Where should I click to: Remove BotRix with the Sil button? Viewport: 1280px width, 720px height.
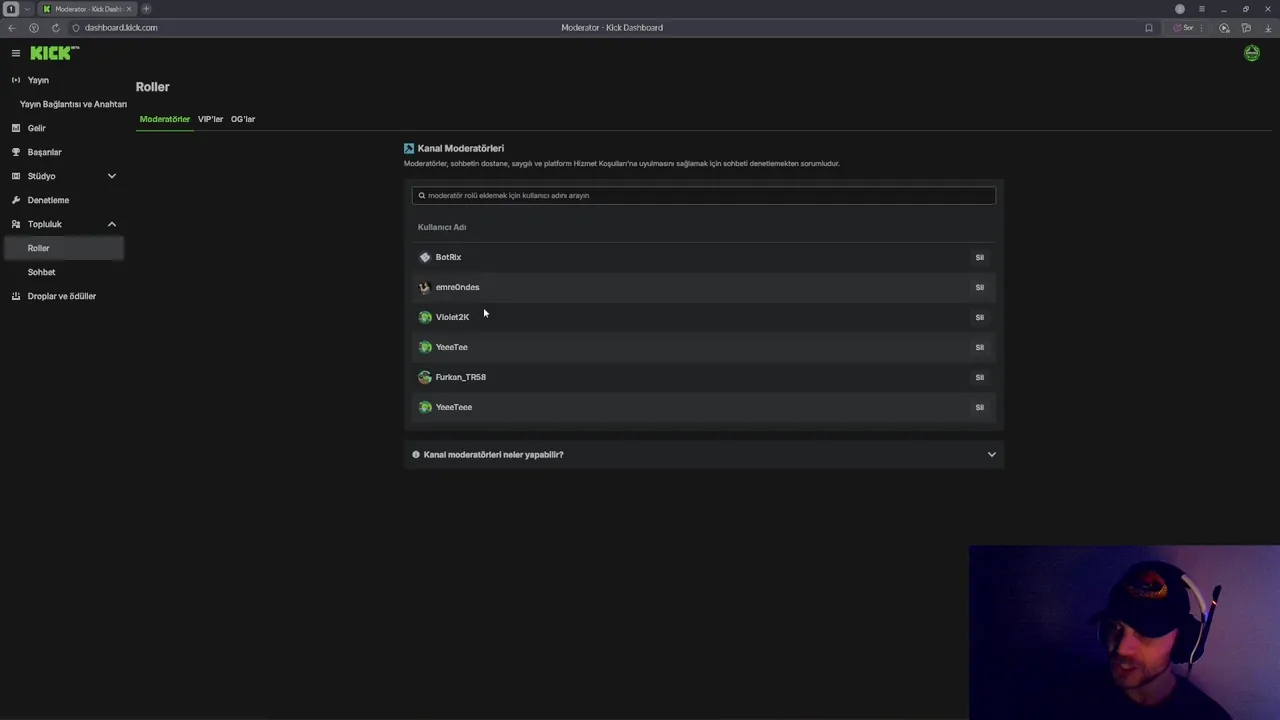[x=980, y=257]
